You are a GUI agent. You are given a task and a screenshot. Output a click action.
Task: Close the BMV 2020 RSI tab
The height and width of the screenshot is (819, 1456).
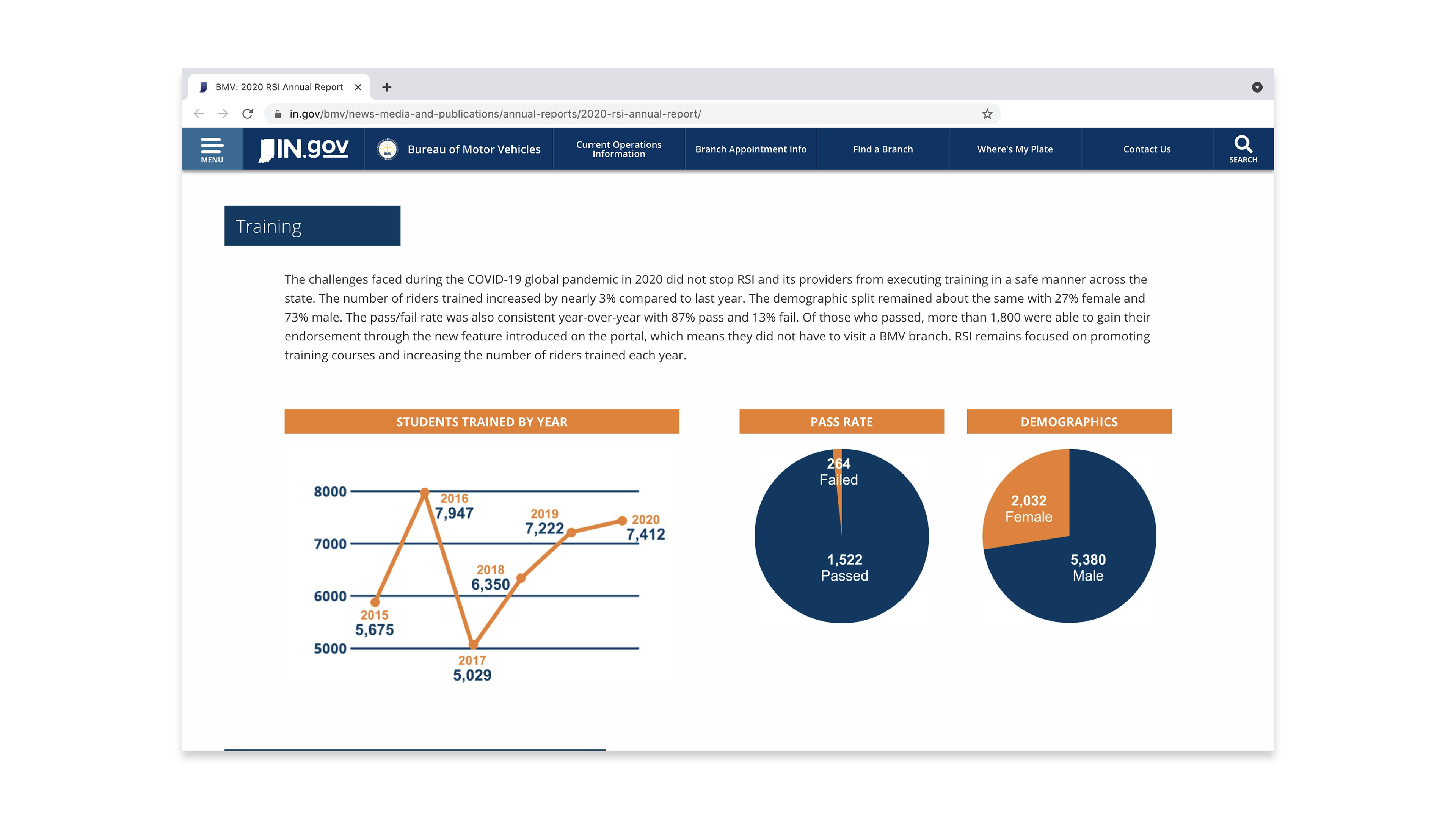coord(358,87)
